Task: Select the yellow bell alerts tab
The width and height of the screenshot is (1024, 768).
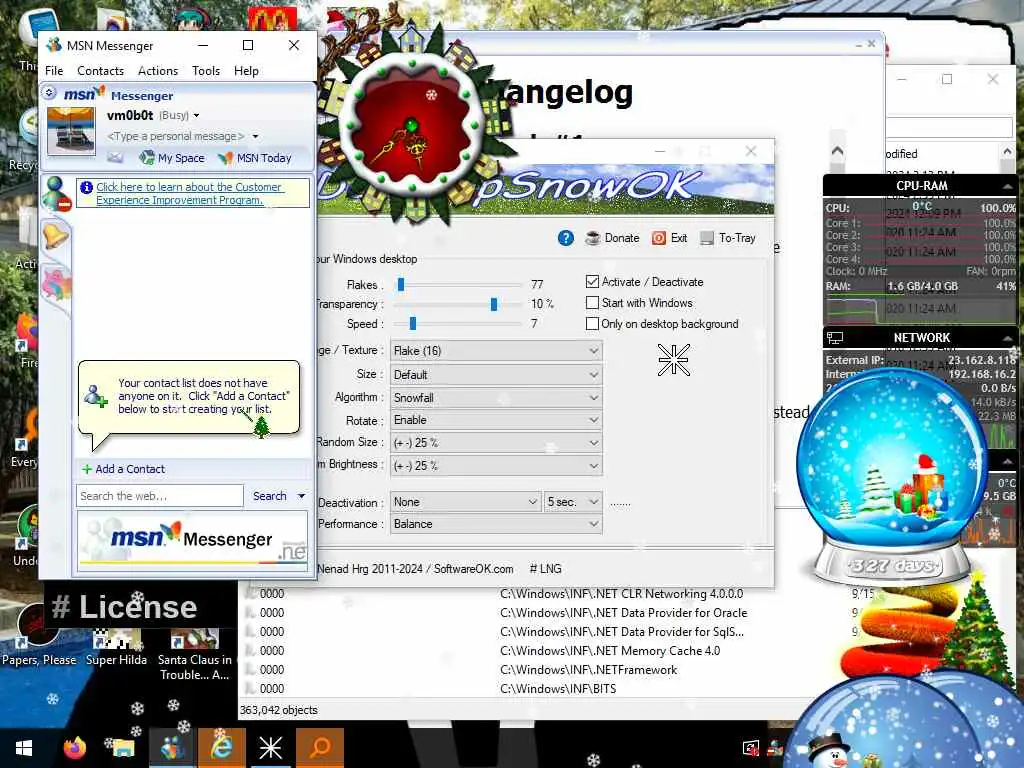Action: tap(56, 235)
